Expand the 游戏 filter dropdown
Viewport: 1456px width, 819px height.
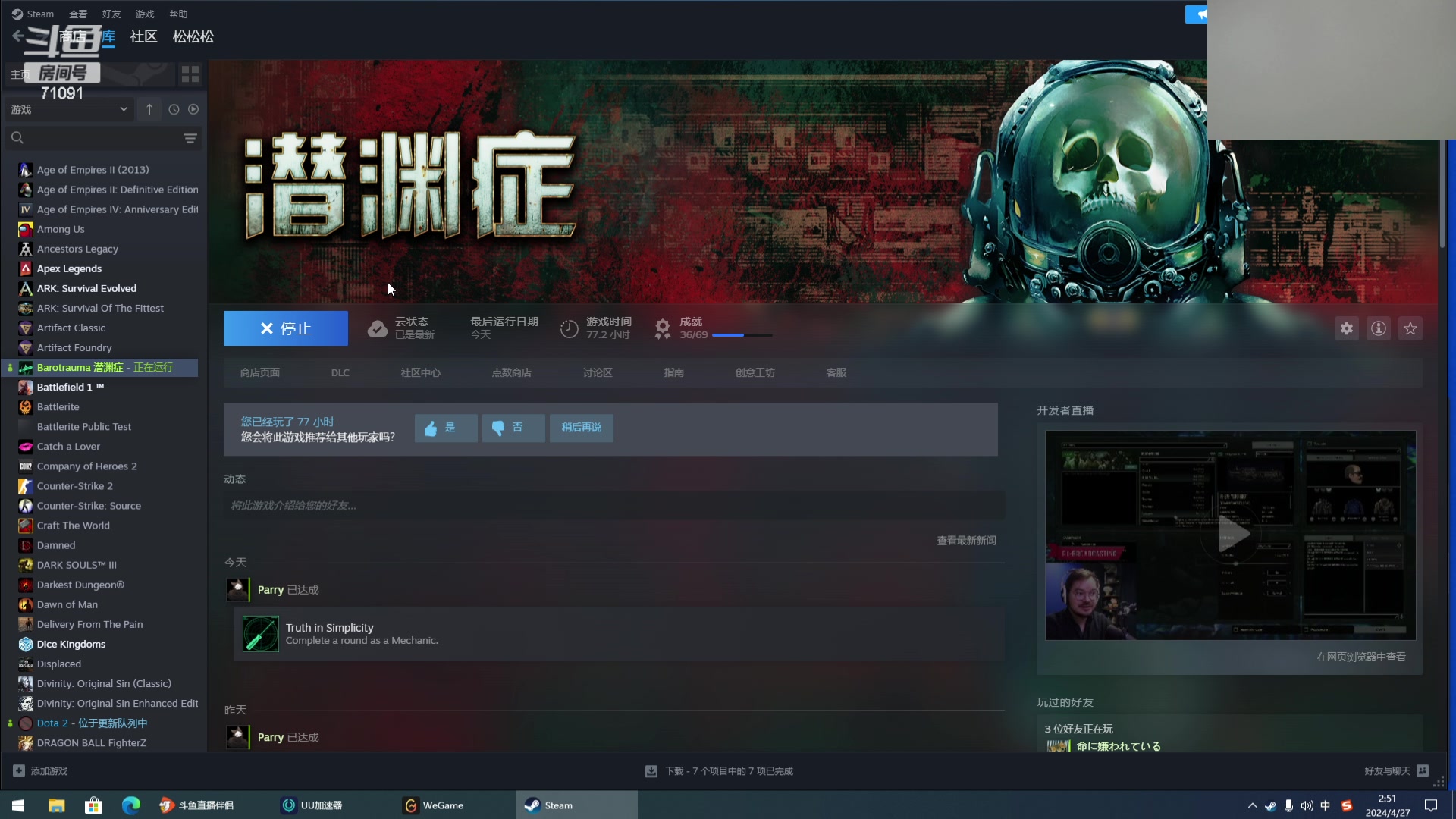(69, 109)
